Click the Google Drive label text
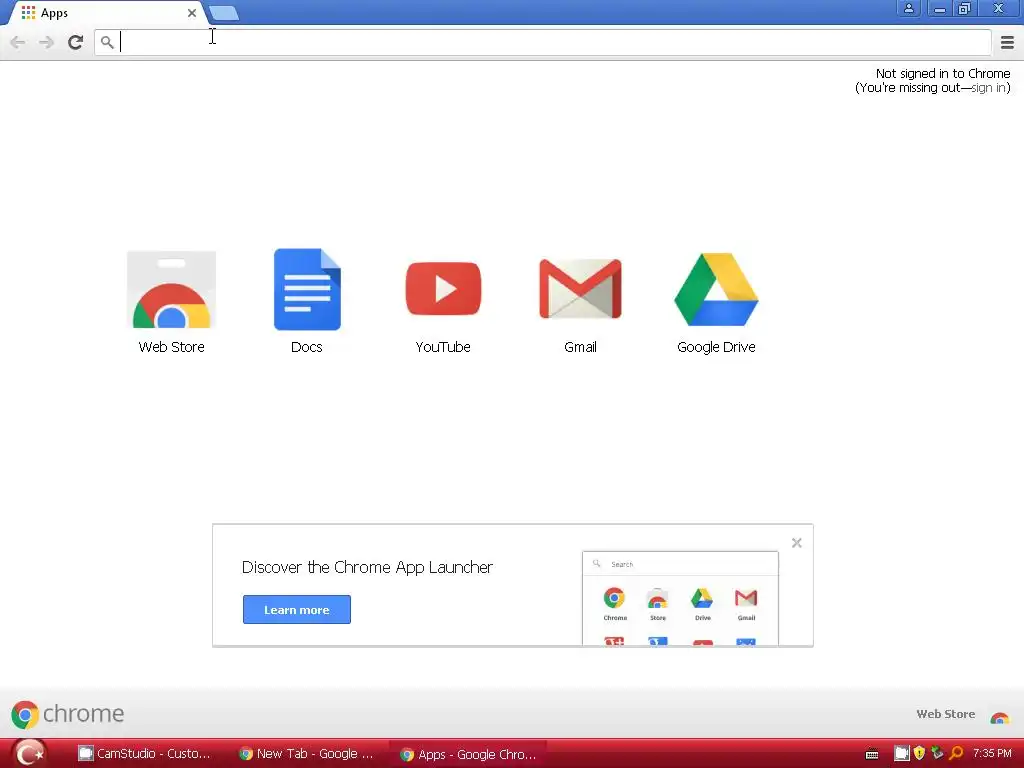The height and width of the screenshot is (768, 1024). pos(716,347)
